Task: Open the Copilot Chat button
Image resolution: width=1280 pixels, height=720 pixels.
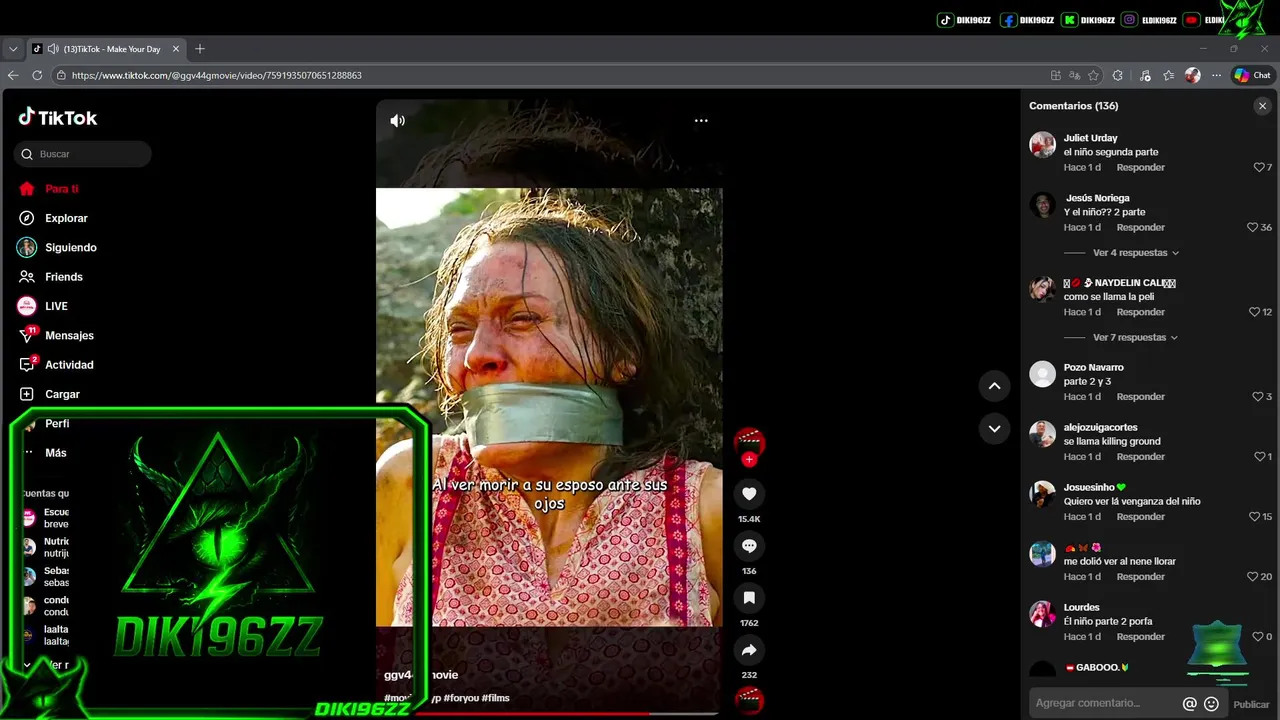Action: coord(1252,75)
